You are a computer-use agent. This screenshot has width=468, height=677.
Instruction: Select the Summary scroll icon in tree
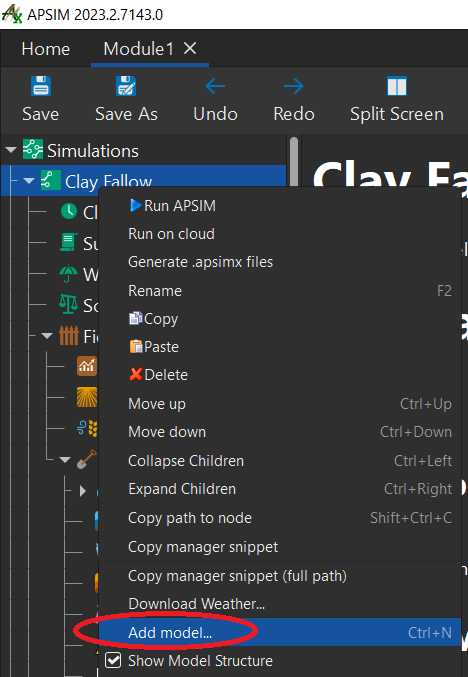(69, 243)
